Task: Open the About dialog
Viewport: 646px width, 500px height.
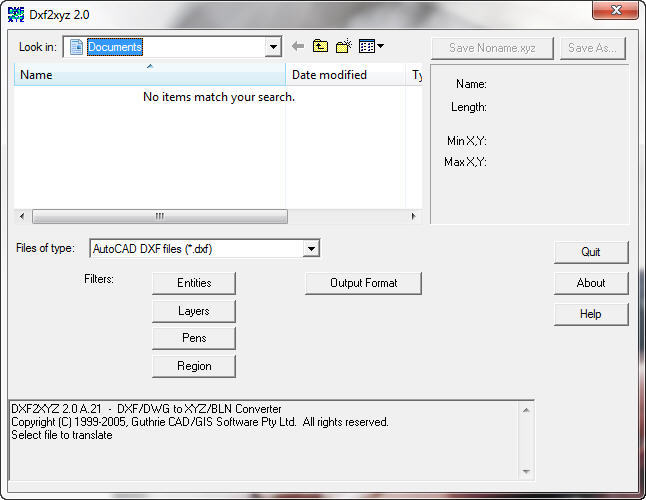Action: pos(591,283)
